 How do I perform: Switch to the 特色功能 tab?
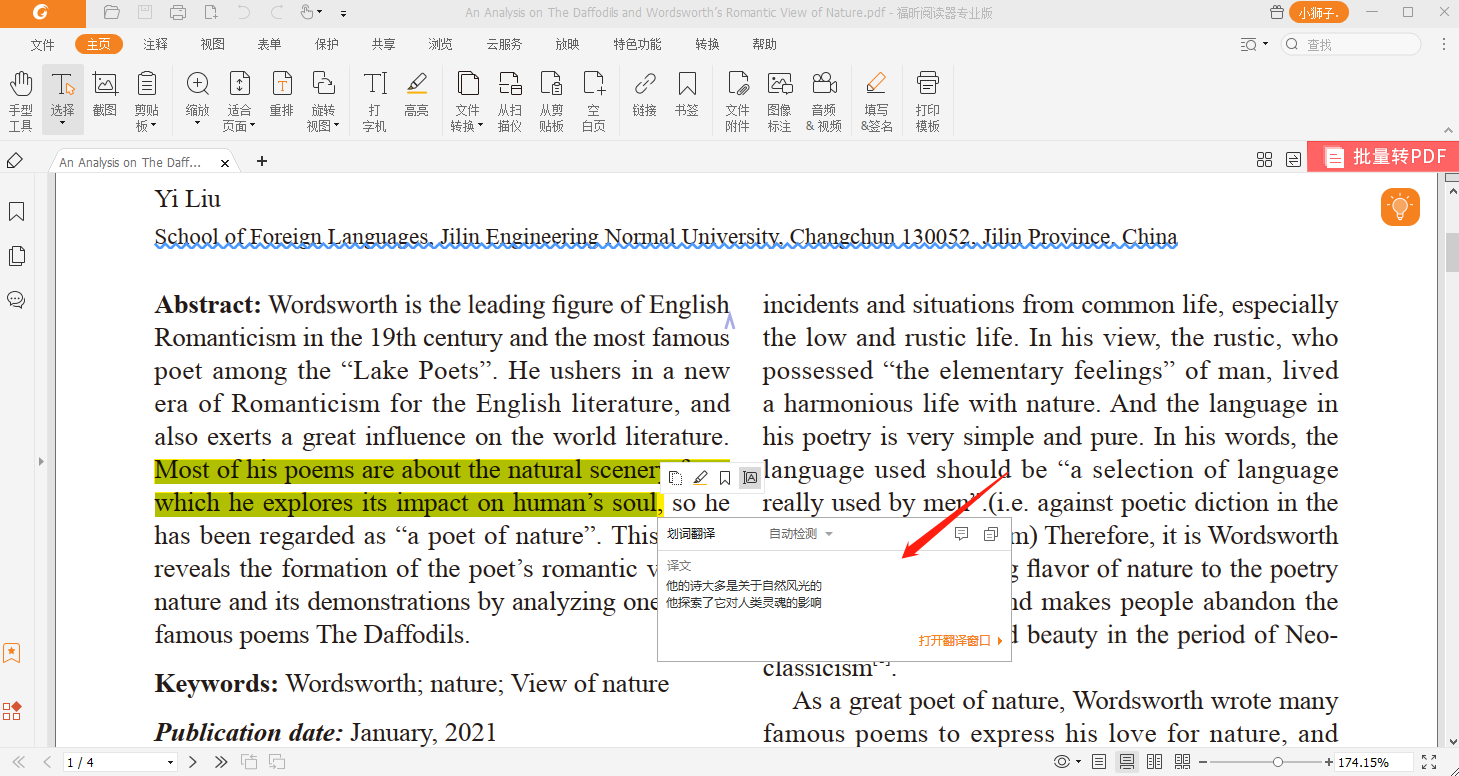pyautogui.click(x=637, y=44)
